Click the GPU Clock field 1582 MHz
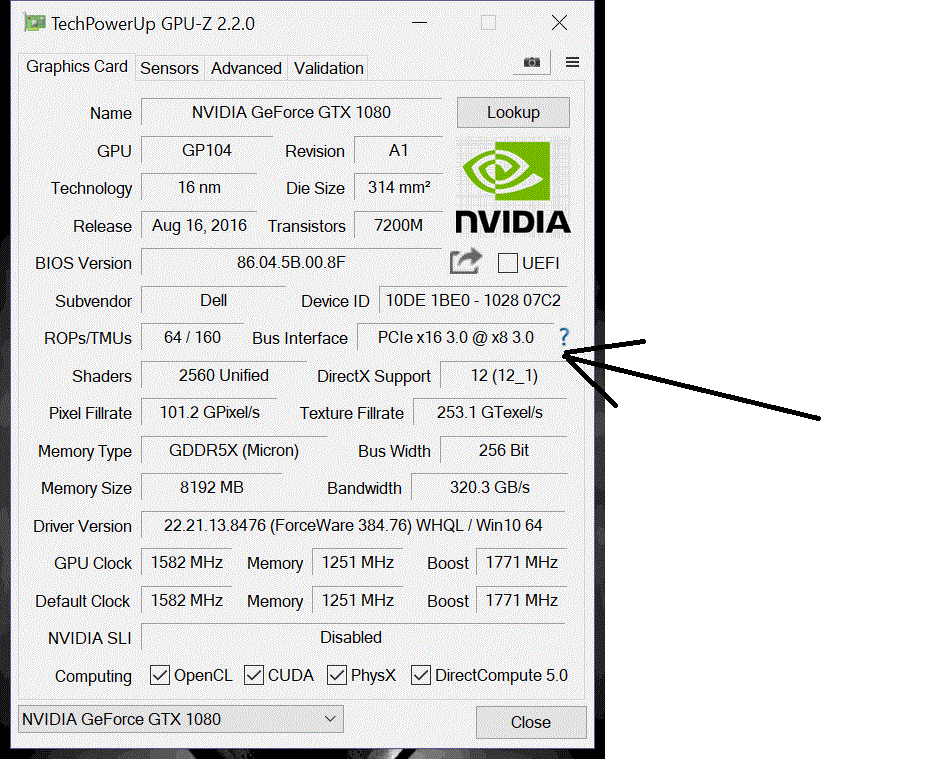936x759 pixels. coord(186,563)
